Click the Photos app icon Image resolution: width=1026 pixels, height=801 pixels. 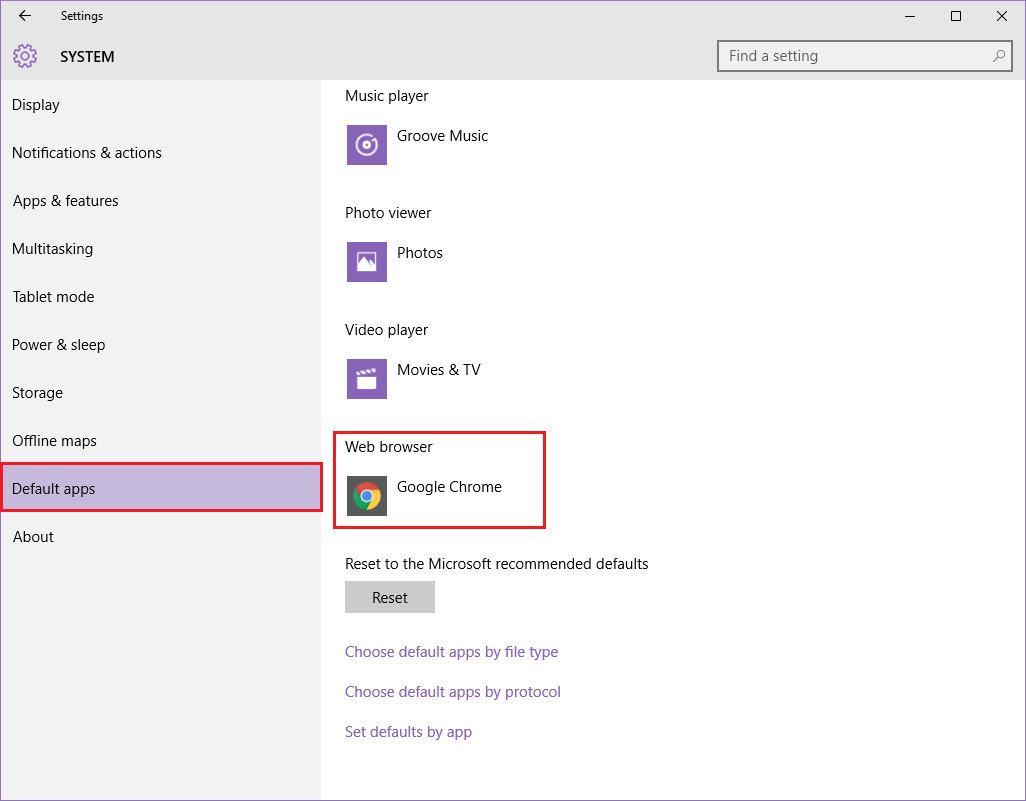366,262
